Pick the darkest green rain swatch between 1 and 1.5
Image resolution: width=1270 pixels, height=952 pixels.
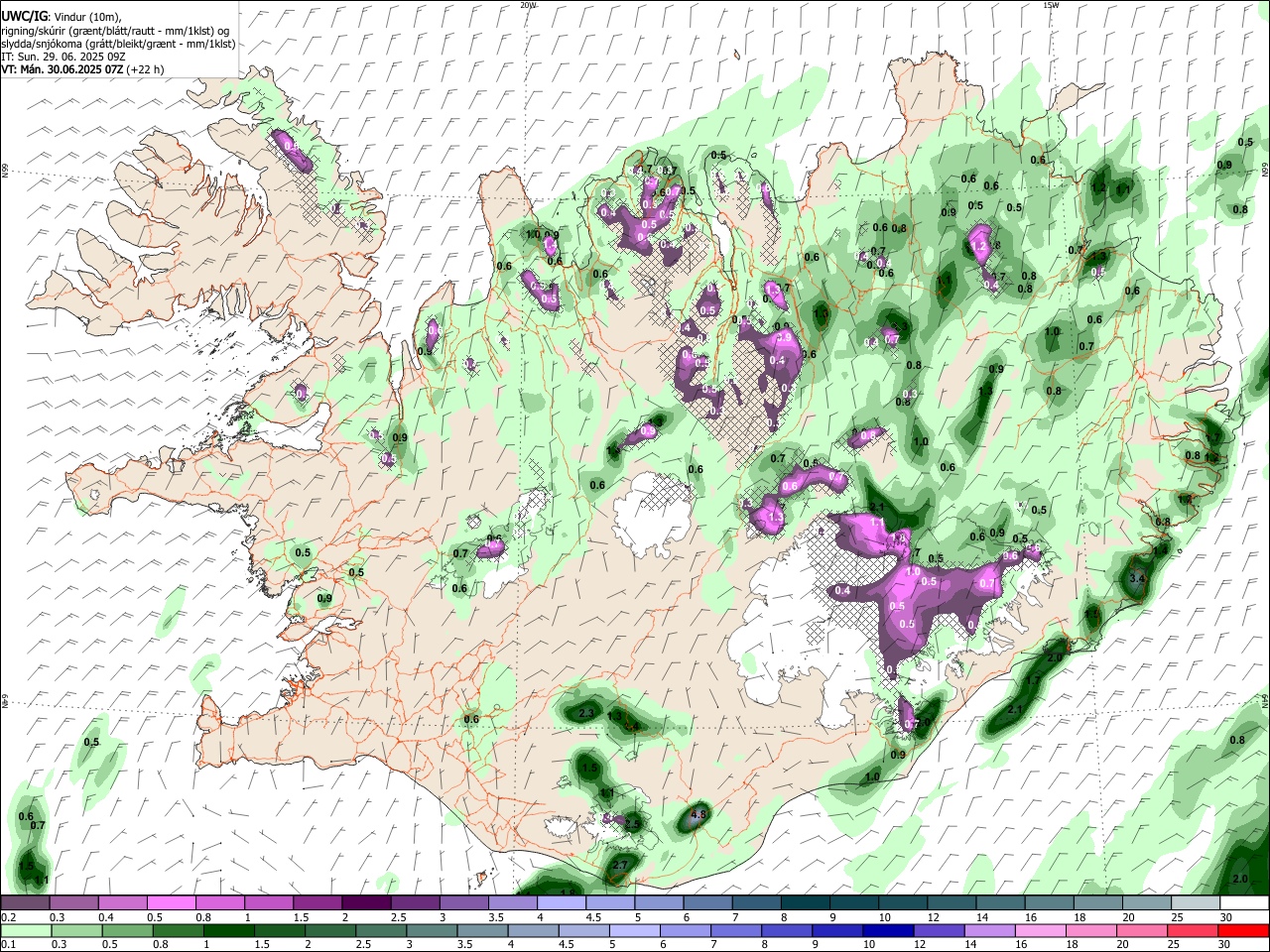click(228, 930)
